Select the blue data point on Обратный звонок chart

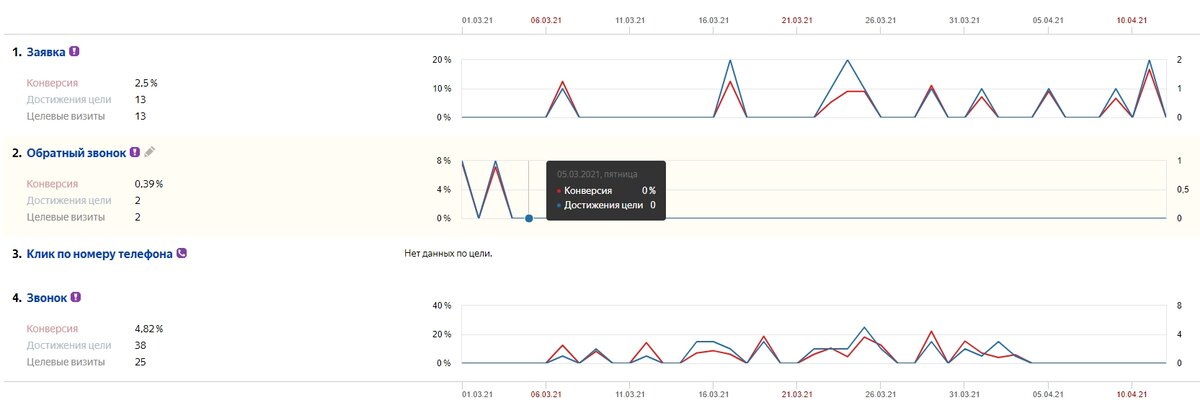[529, 218]
